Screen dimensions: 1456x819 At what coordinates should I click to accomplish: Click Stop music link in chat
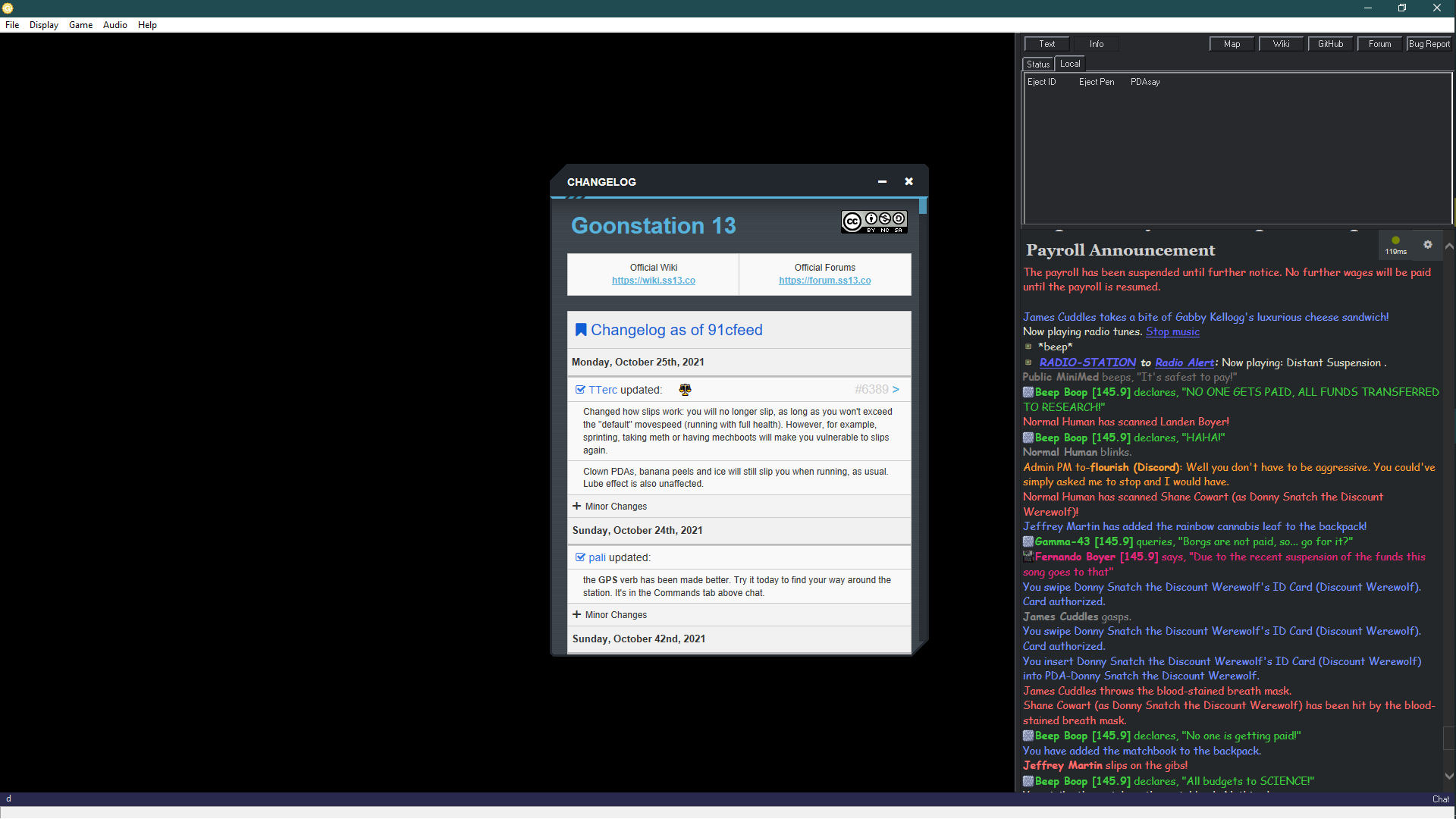(1172, 331)
